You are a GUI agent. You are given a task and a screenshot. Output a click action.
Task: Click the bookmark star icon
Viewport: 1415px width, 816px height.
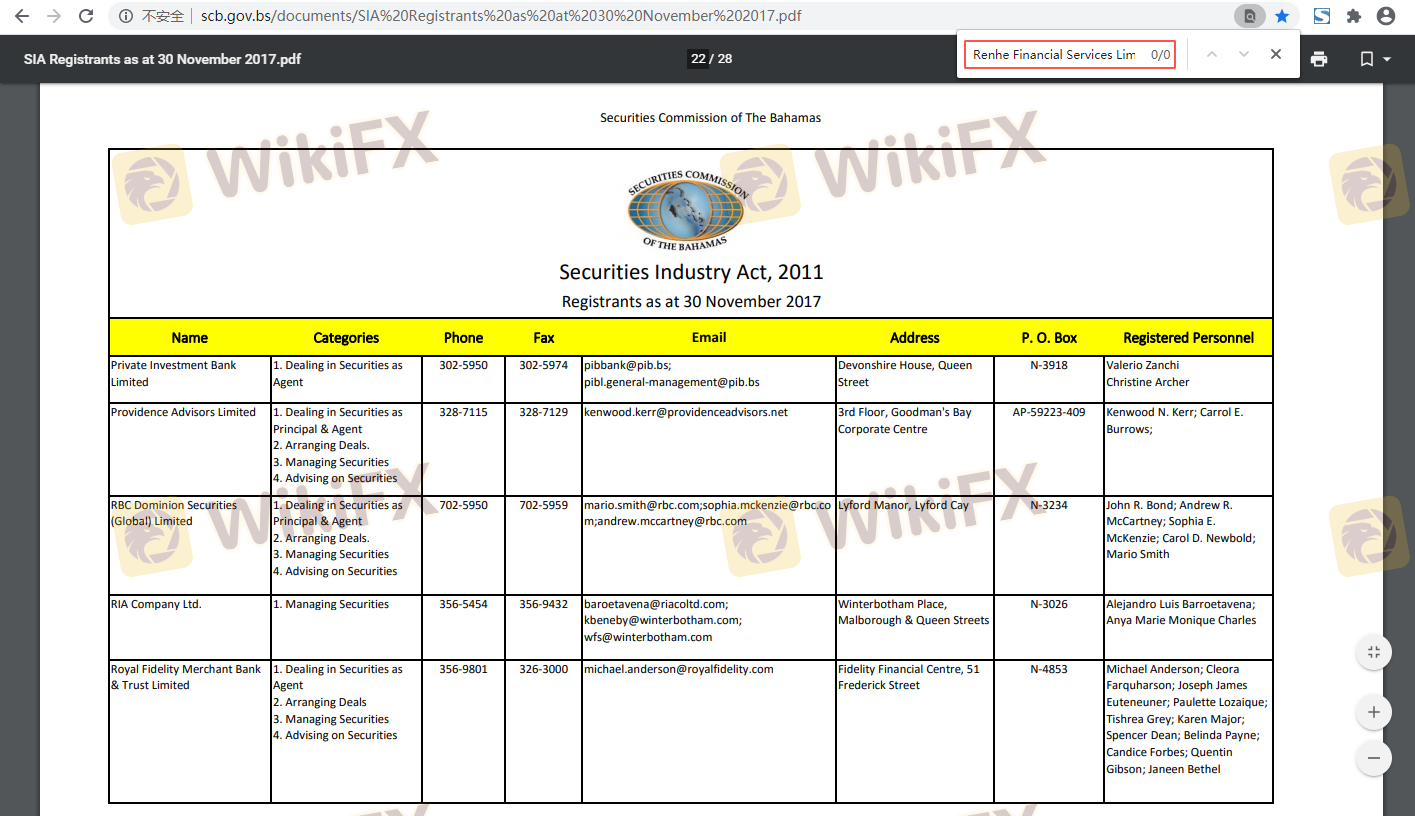click(x=1282, y=16)
